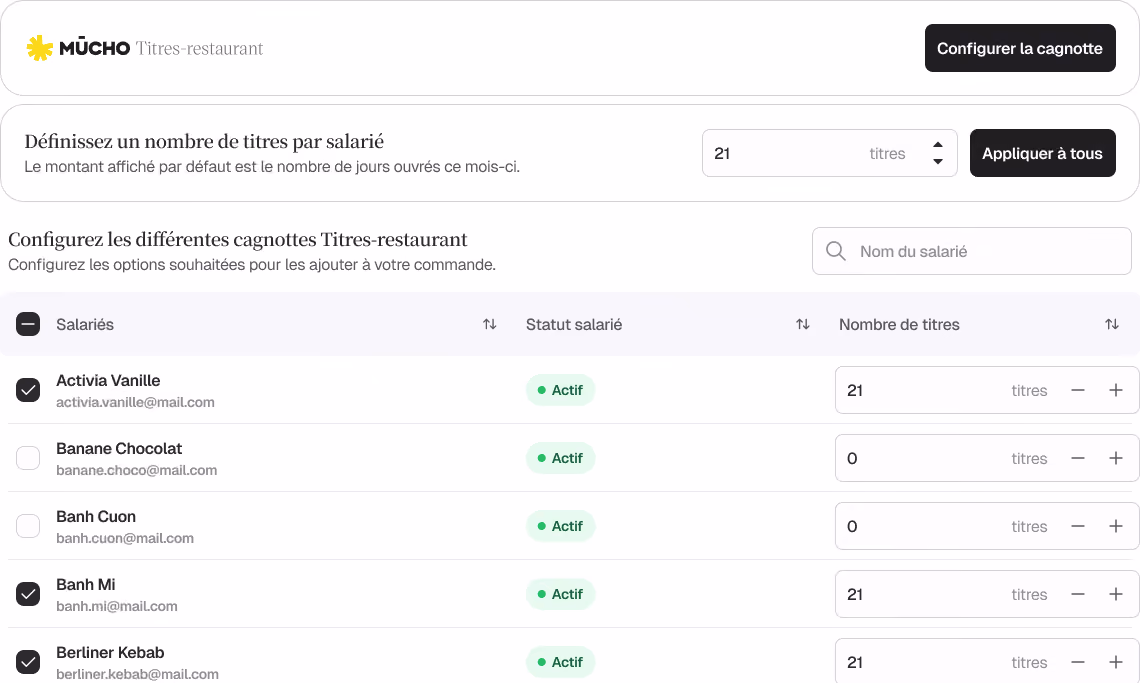Decrease titres for Banane Chocolat
The height and width of the screenshot is (683, 1140).
click(x=1077, y=458)
